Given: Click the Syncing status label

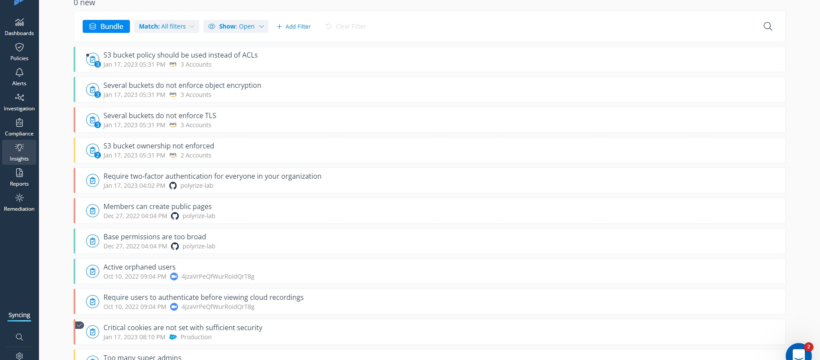Looking at the screenshot, I should pyautogui.click(x=19, y=315).
